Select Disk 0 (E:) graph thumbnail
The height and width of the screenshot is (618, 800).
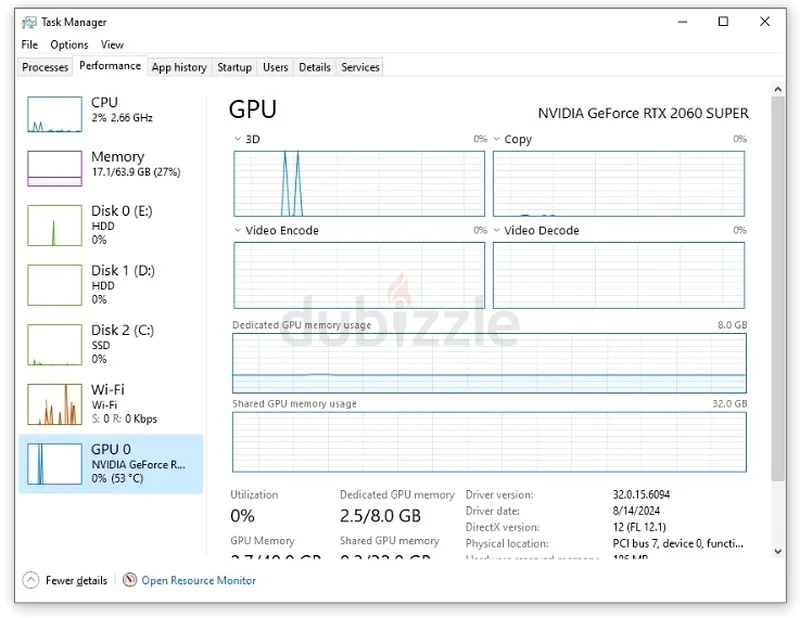[x=54, y=225]
